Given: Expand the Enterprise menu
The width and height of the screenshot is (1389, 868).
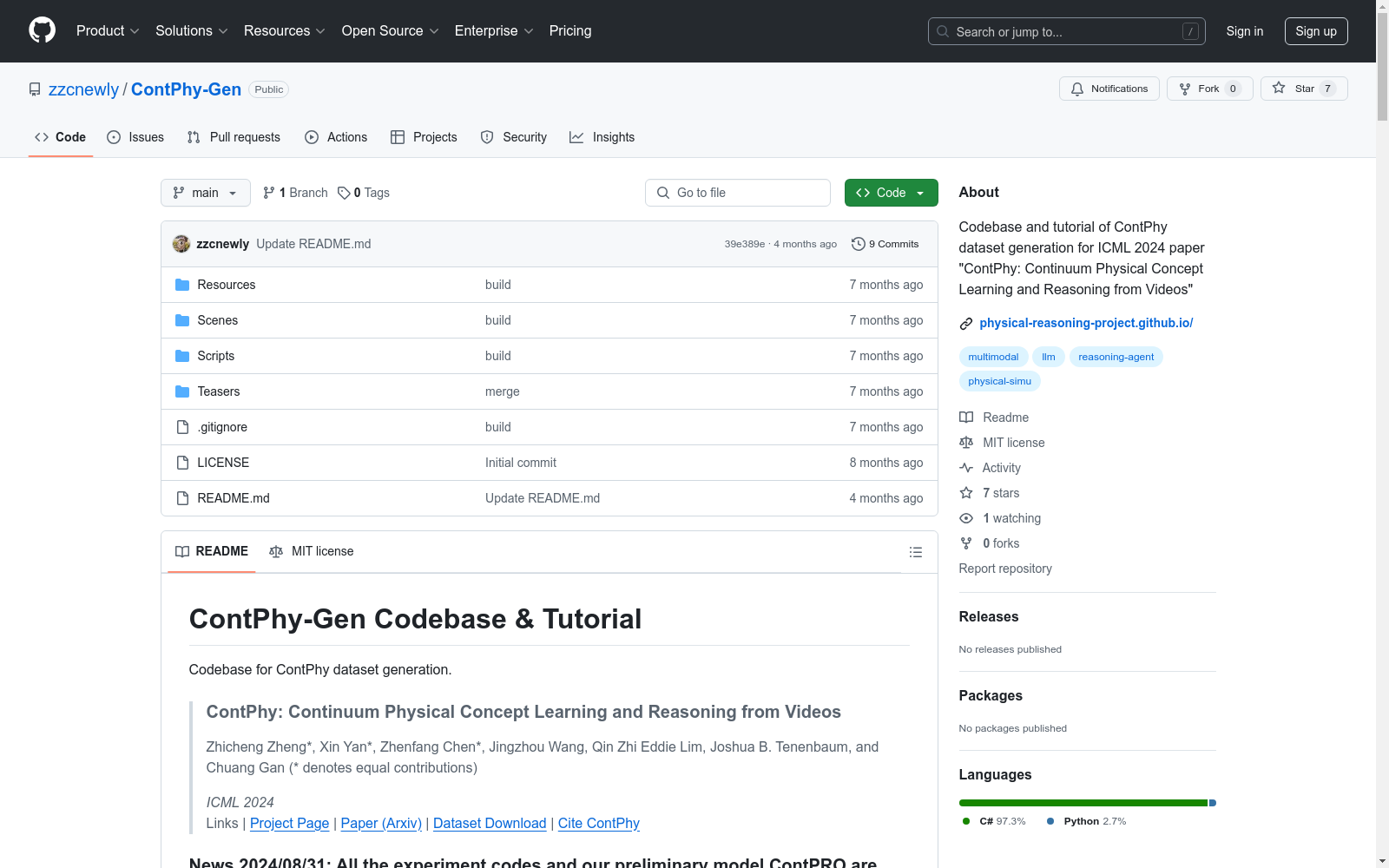Looking at the screenshot, I should point(494,31).
